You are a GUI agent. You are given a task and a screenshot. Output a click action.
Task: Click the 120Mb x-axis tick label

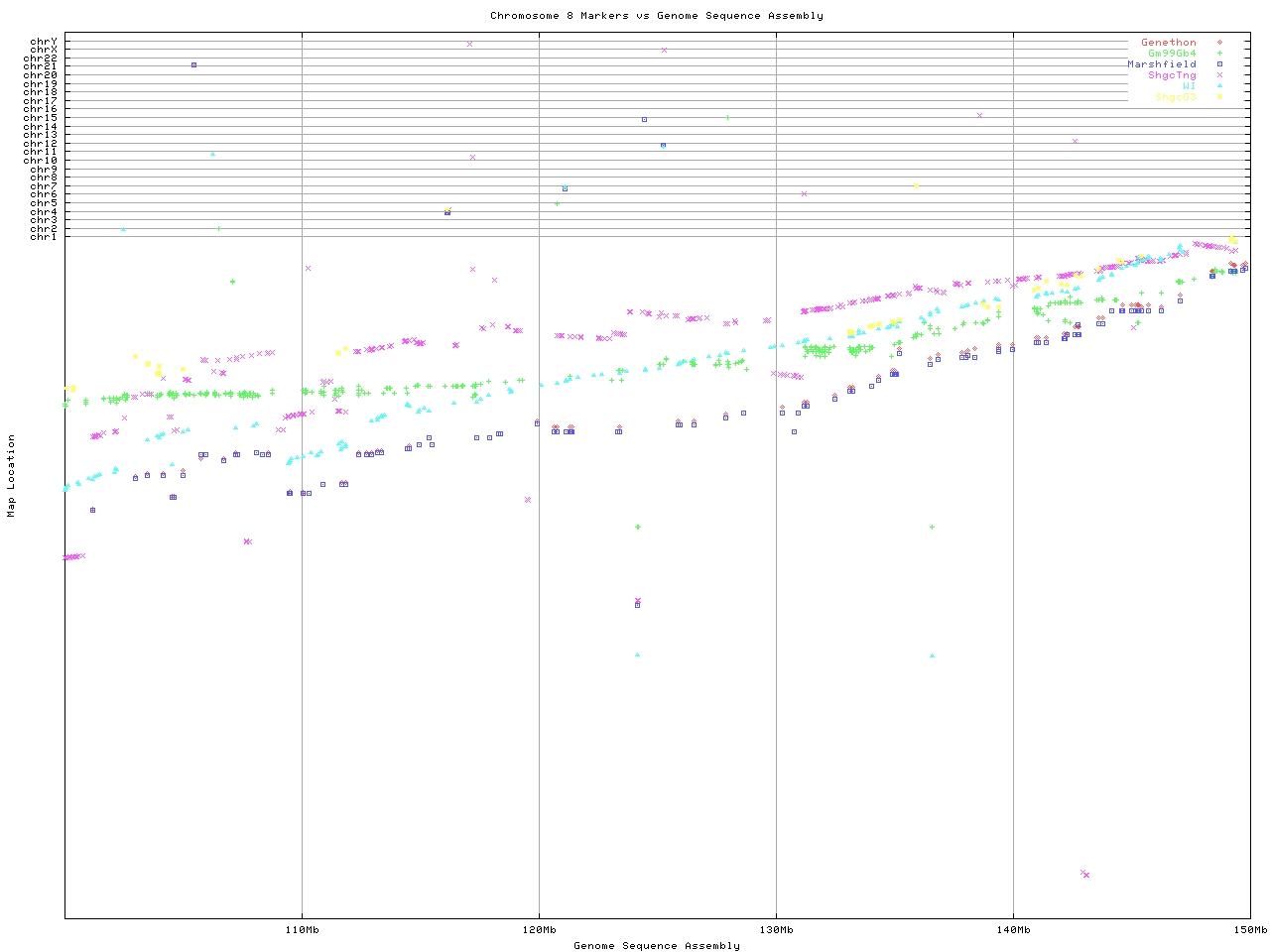(539, 930)
